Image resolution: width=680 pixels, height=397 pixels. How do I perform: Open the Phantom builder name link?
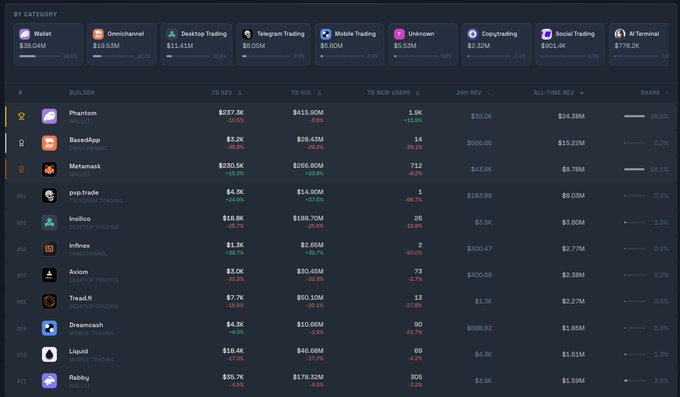click(83, 113)
